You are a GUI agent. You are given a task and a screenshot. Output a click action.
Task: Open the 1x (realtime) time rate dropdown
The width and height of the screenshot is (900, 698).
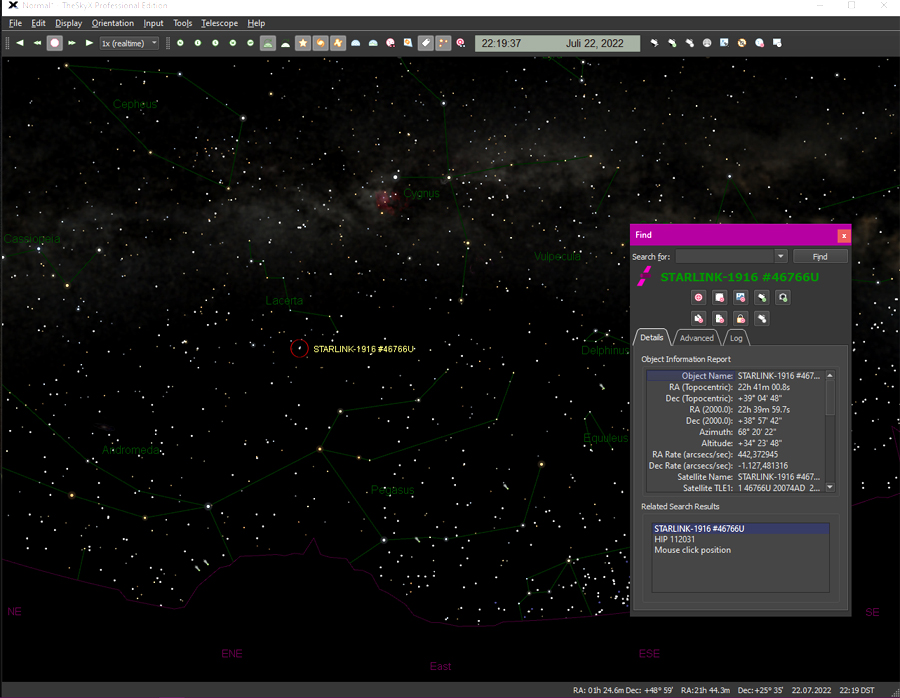pyautogui.click(x=129, y=43)
